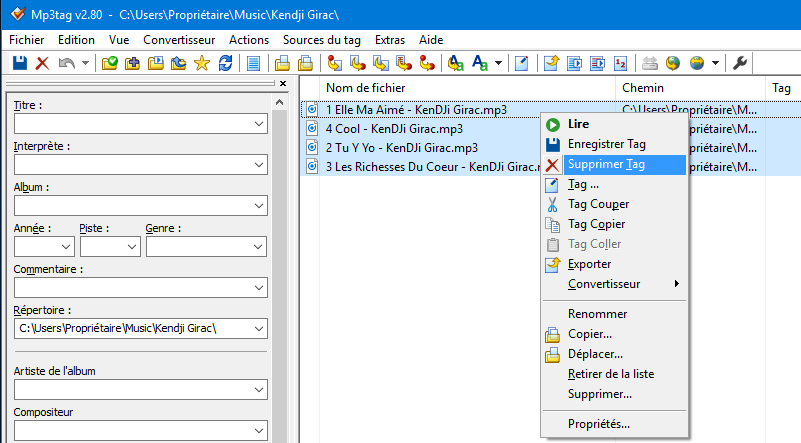The width and height of the screenshot is (801, 443).
Task: Expand the Répertoire path dropdown
Action: click(x=258, y=329)
